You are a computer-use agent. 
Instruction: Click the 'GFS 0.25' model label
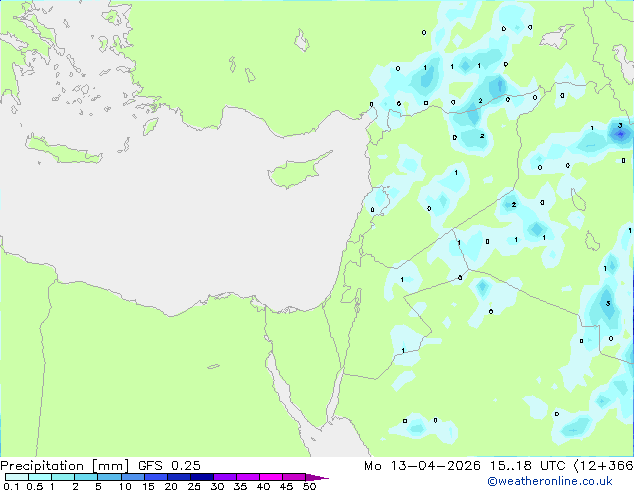pos(169,466)
